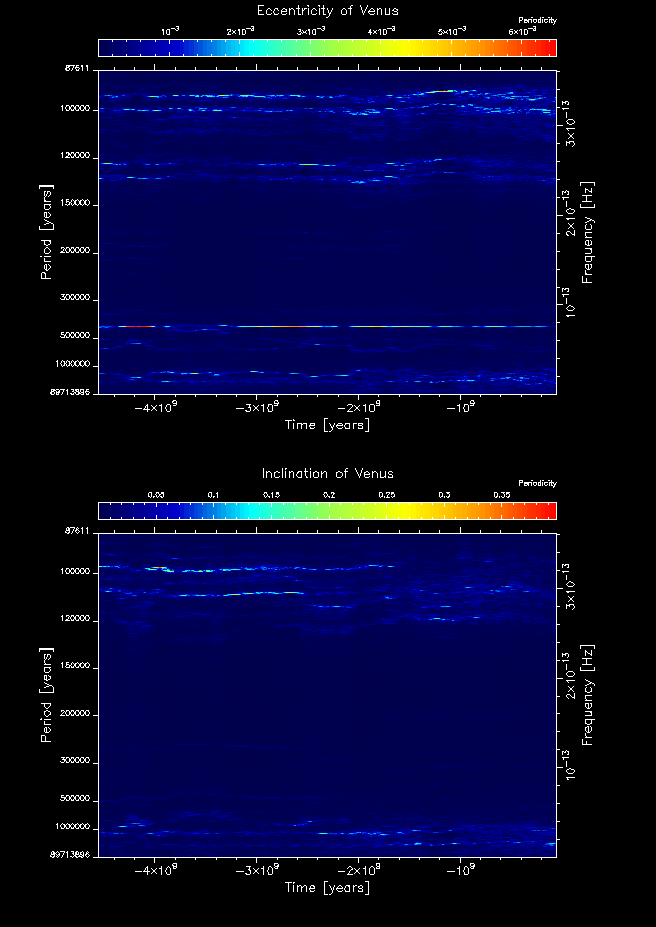Click the Periodicity label above the eccentricity colorbar
Image resolution: width=656 pixels, height=927 pixels.
tap(537, 21)
